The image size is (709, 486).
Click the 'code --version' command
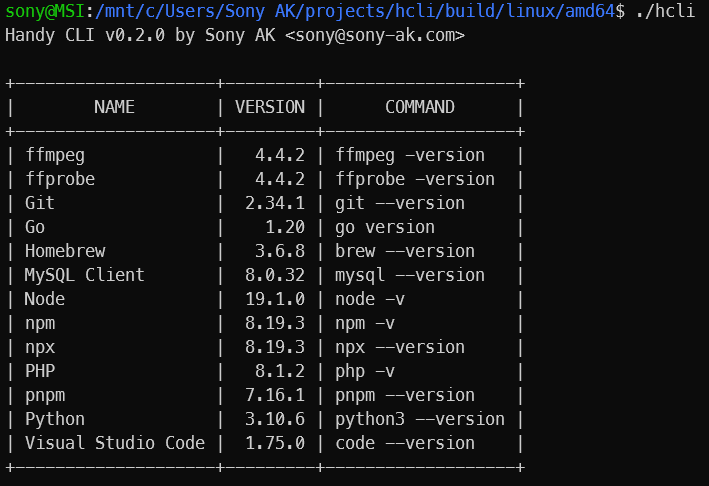coord(405,443)
